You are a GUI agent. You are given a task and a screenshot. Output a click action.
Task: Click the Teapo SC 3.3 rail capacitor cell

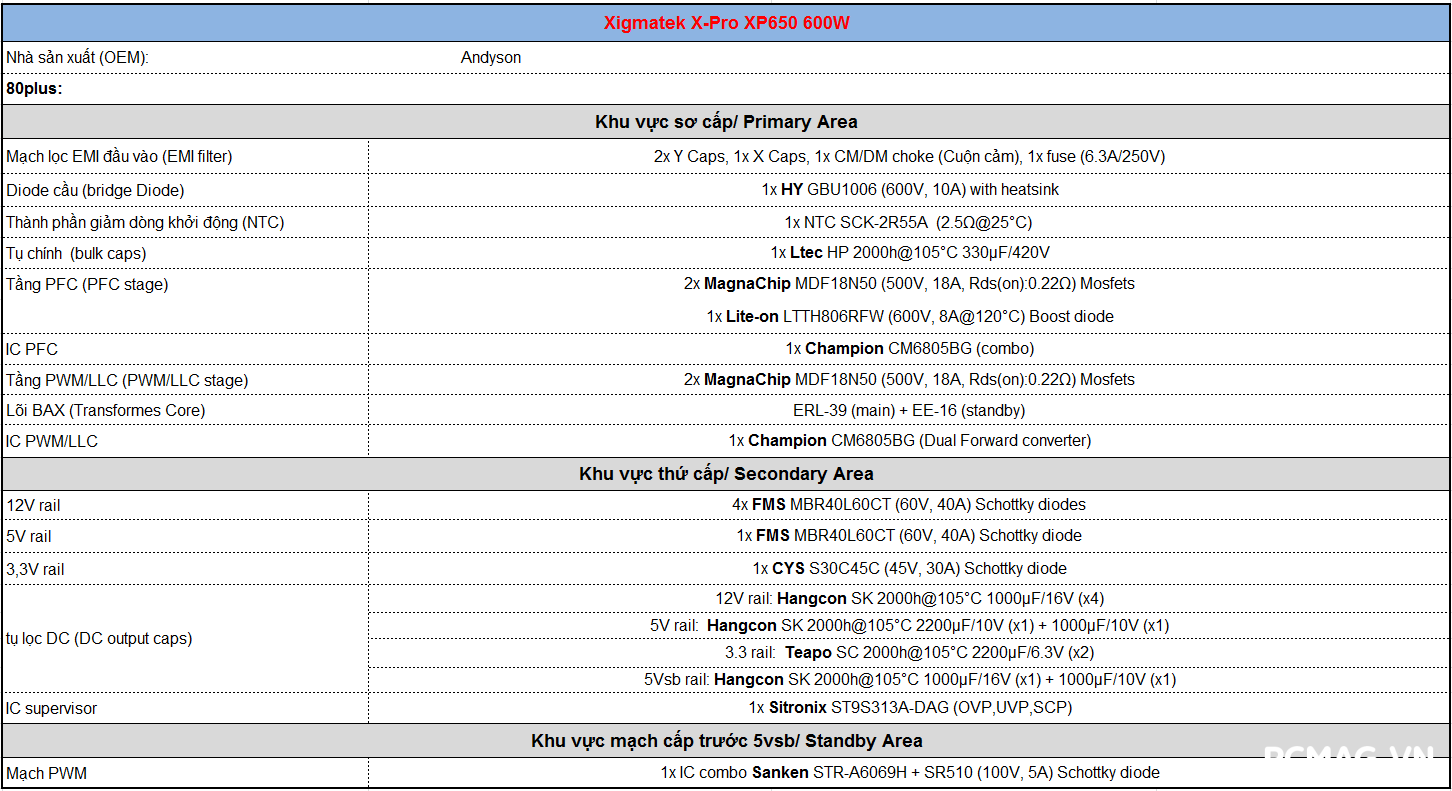point(909,653)
